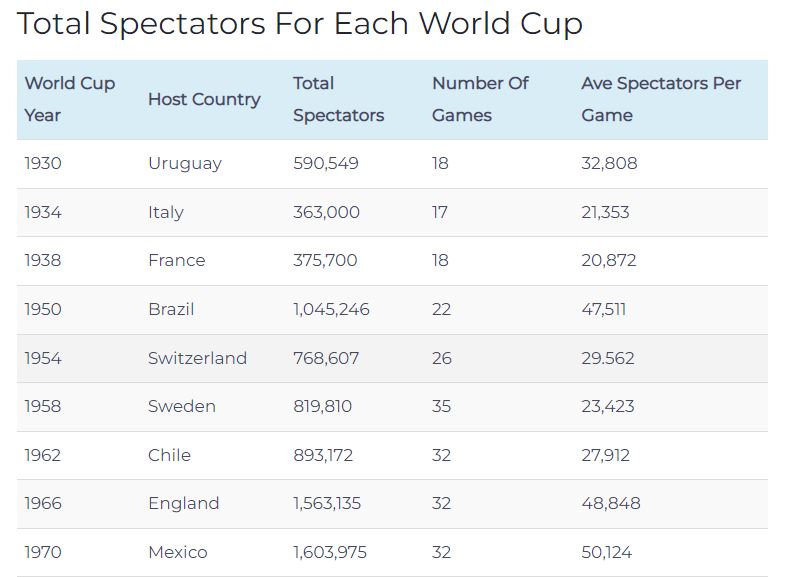
Task: Click the "World Cup Year" column header
Action: 70,99
